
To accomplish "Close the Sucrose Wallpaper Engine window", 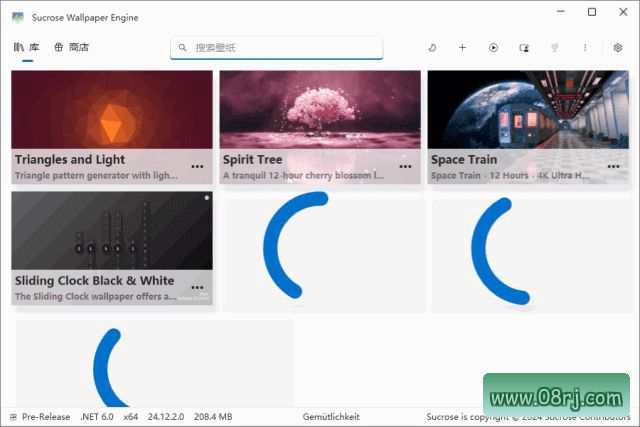I will pos(623,12).
